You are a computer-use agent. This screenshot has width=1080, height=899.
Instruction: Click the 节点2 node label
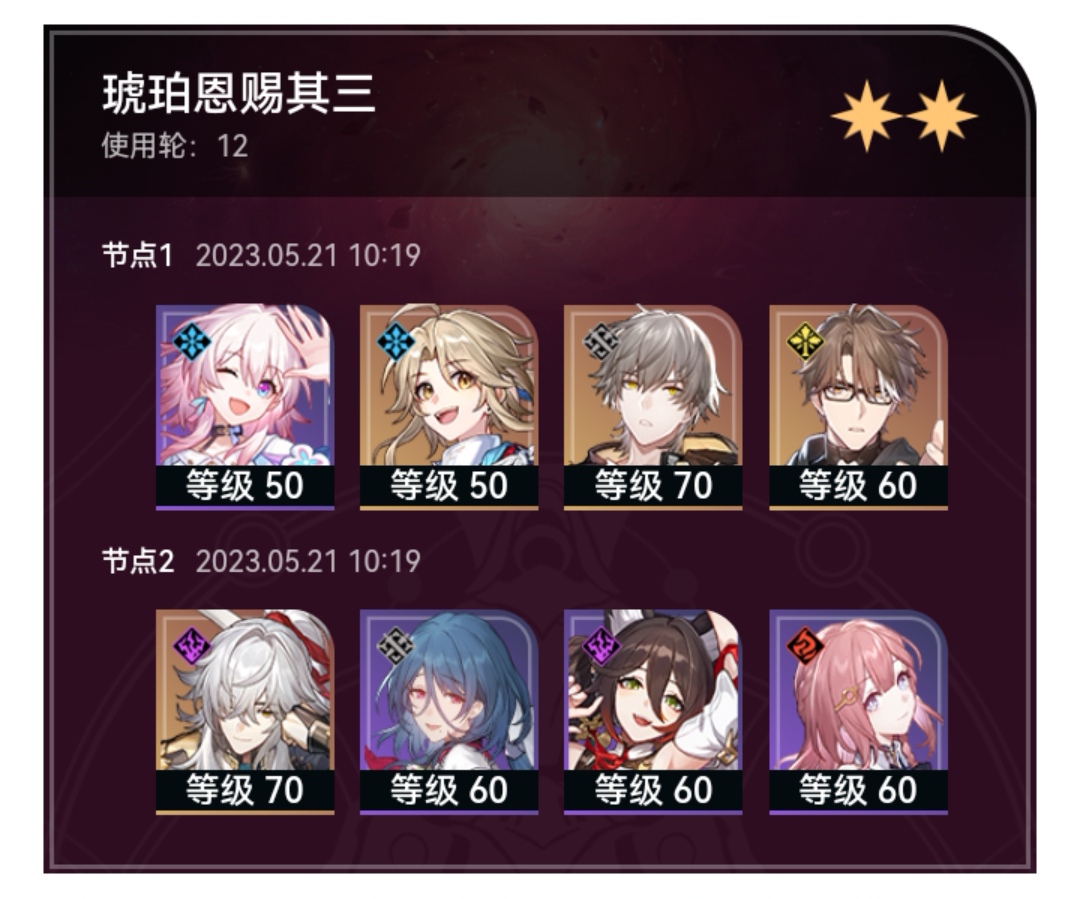pyautogui.click(x=138, y=561)
